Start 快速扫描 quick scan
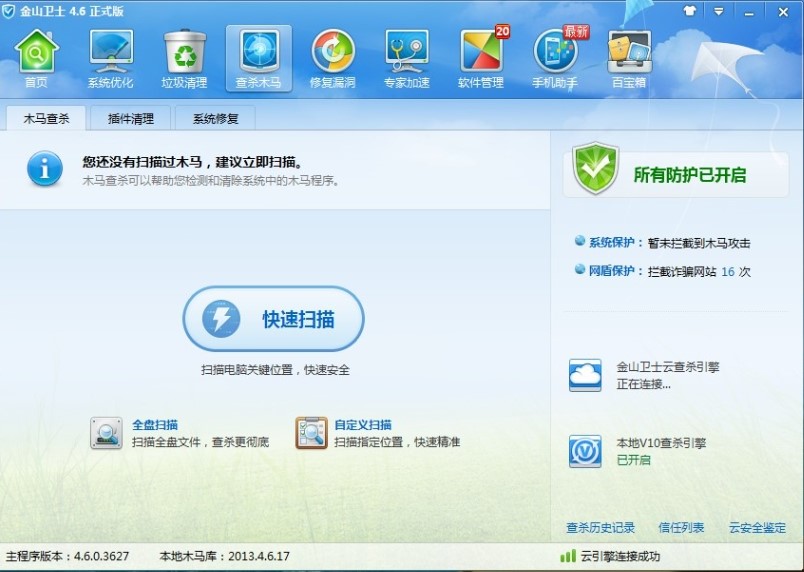This screenshot has height=572, width=804. coord(273,319)
